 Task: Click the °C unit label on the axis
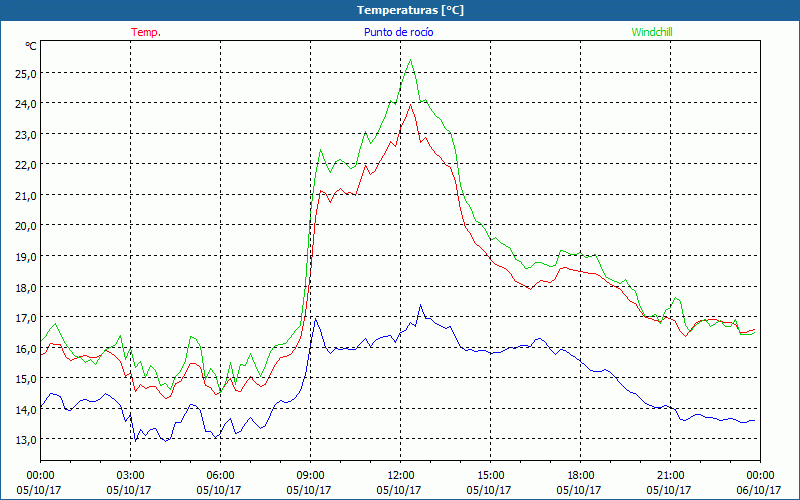(31, 46)
